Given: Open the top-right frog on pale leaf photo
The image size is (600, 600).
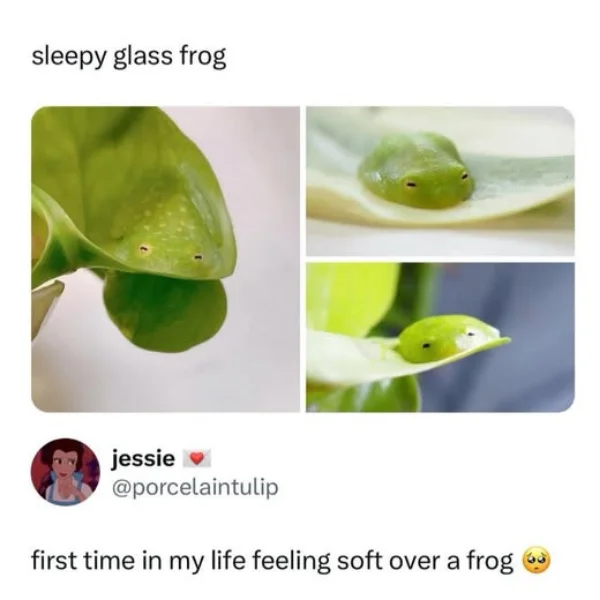Looking at the screenshot, I should 440,181.
